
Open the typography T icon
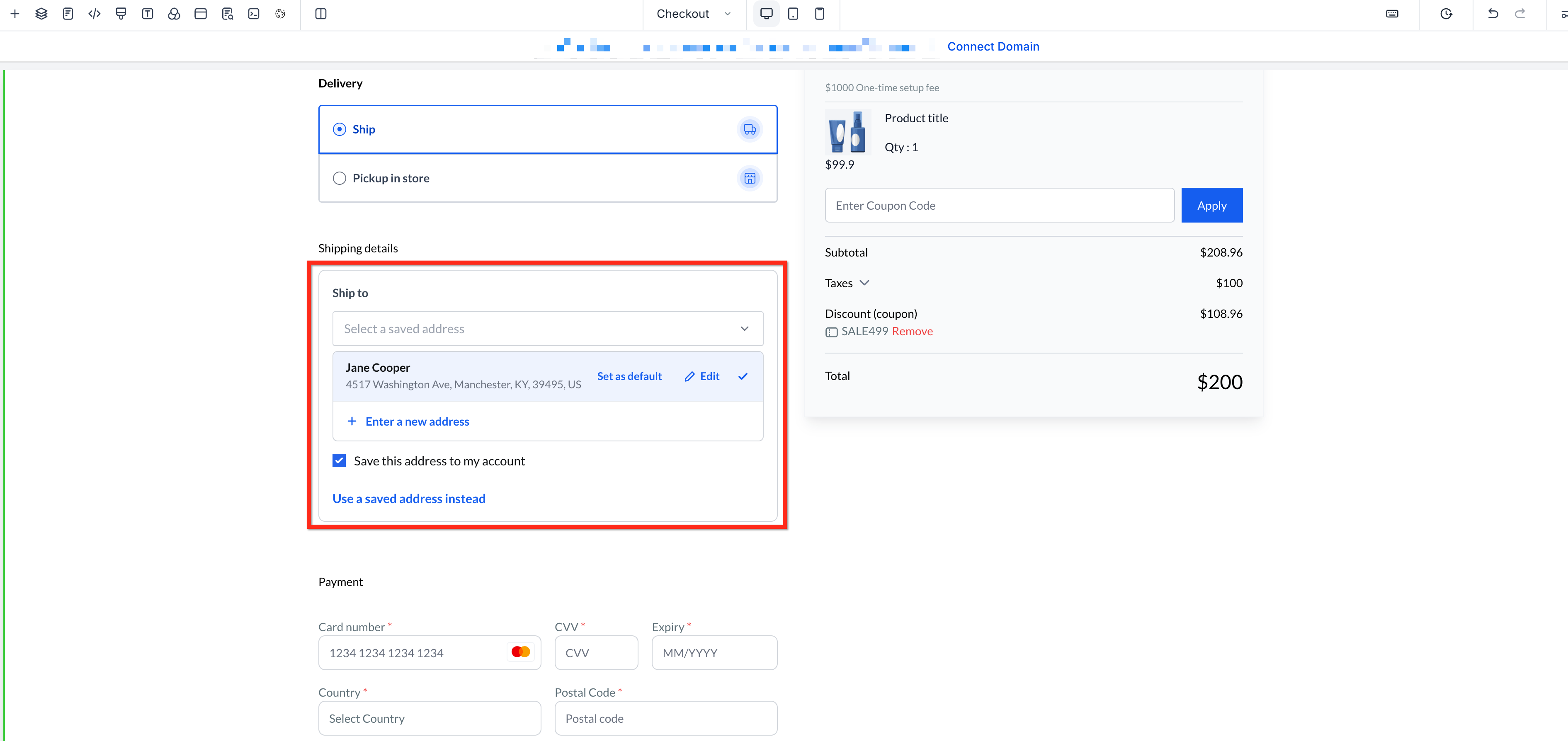coord(147,13)
